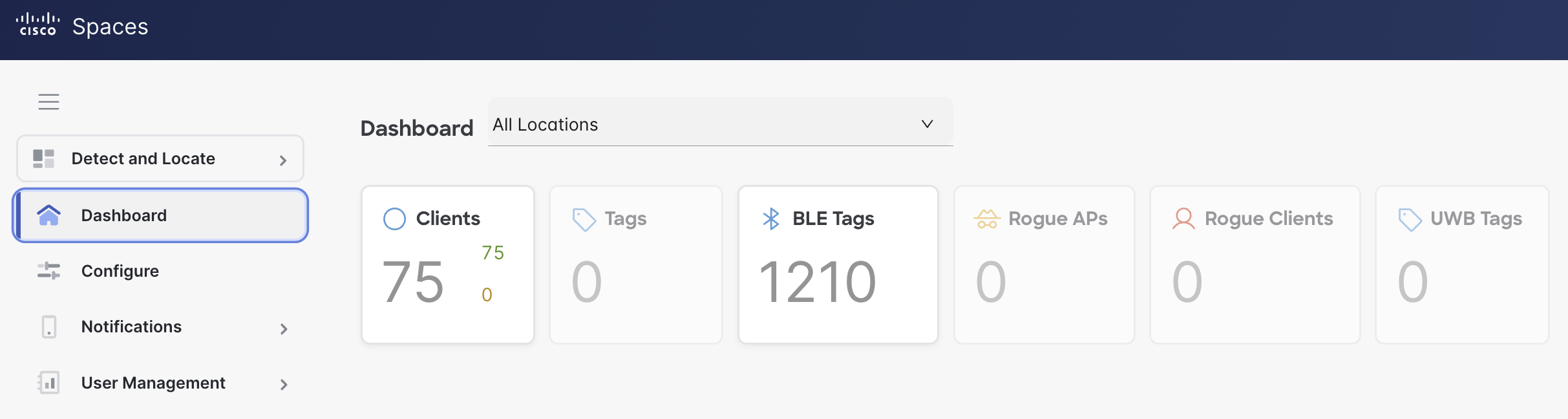Click the User Management chart icon
This screenshot has height=419, width=1568.
pos(48,383)
